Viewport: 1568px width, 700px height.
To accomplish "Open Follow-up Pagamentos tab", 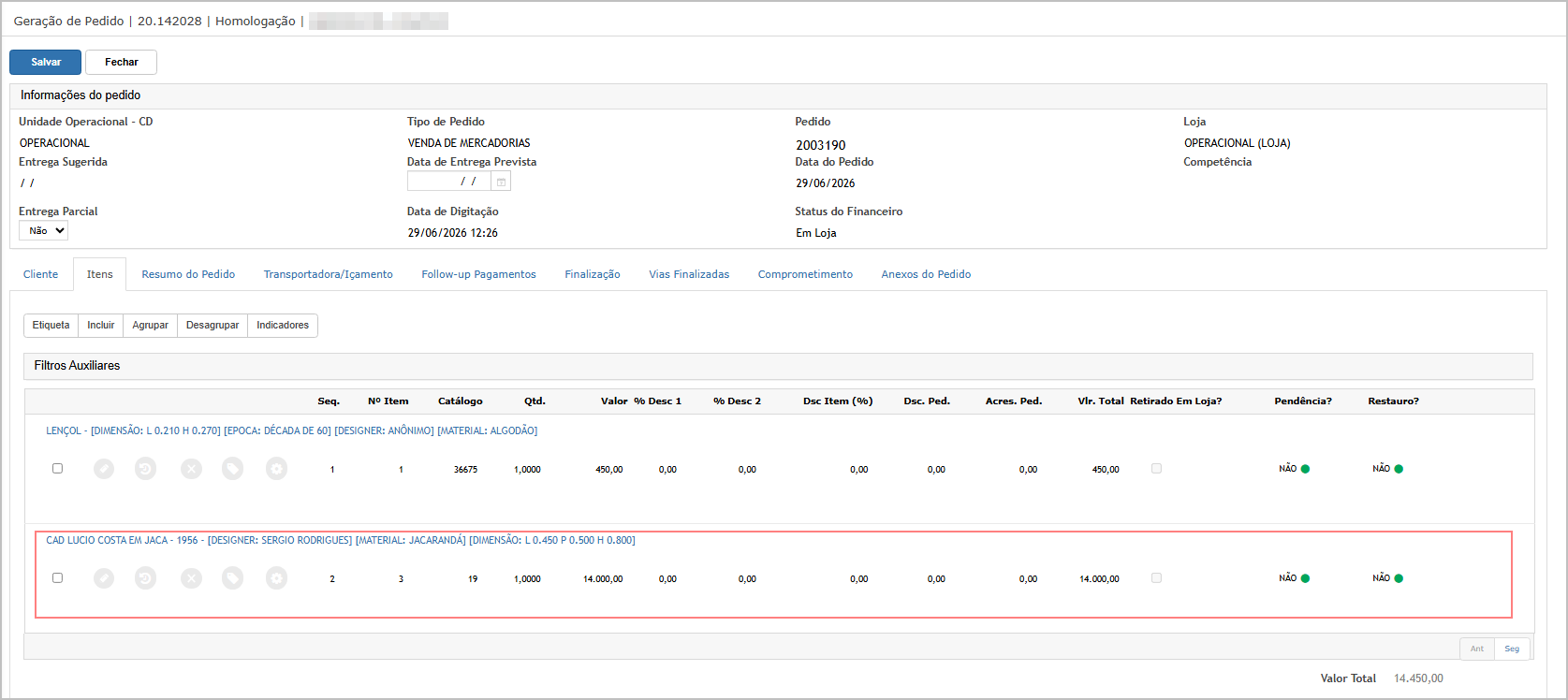I will [478, 274].
